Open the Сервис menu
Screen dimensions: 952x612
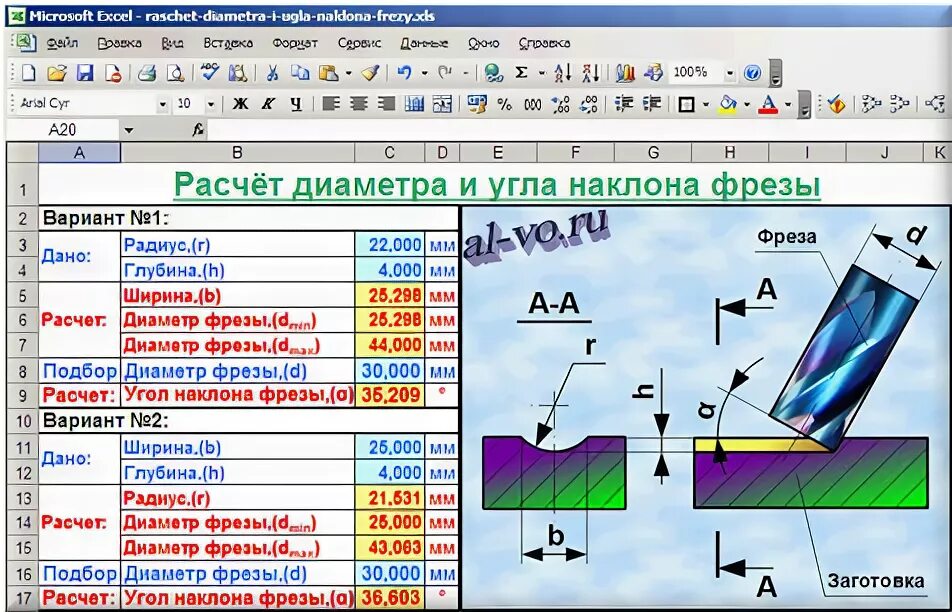click(360, 43)
